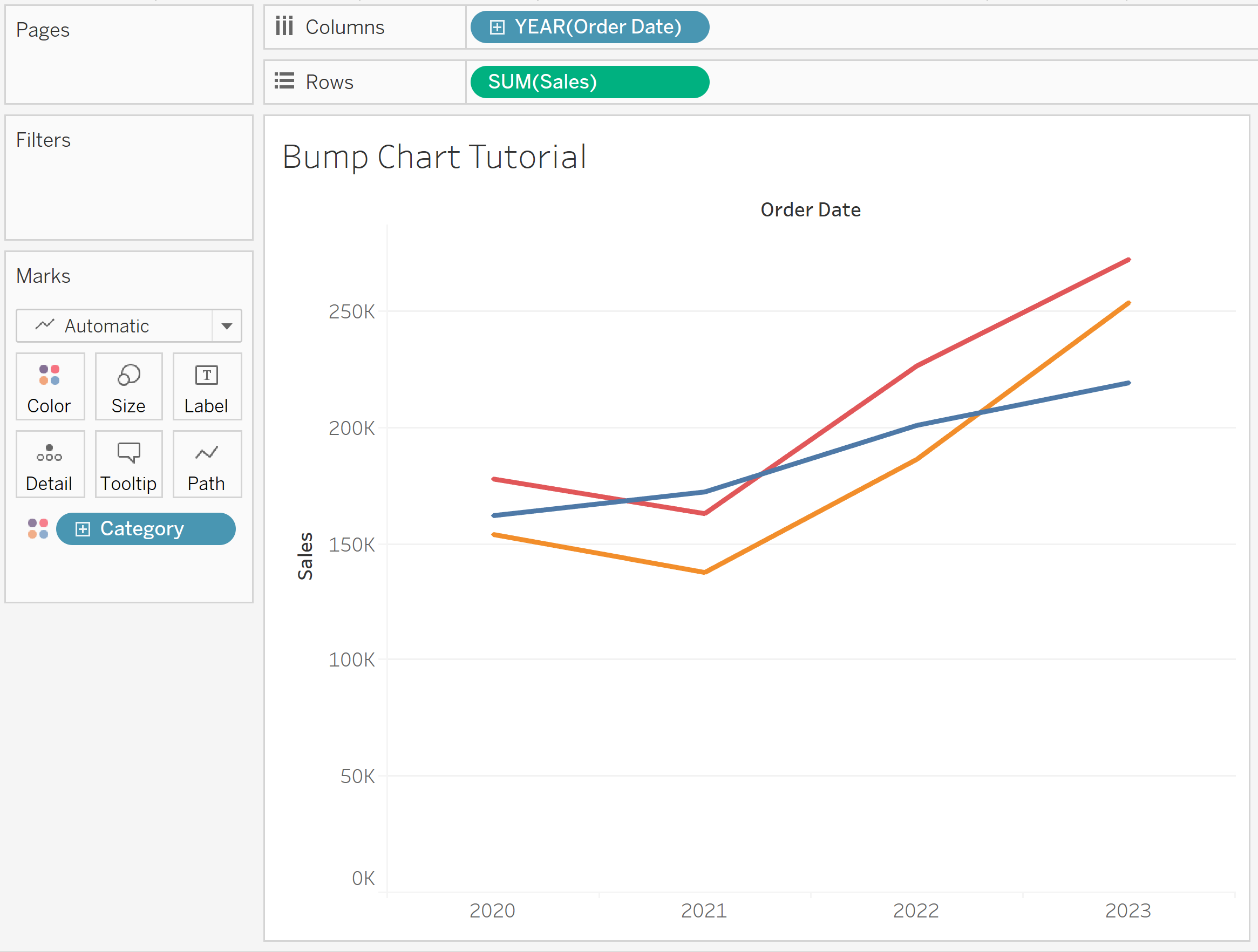
Task: Click the Sales axis label
Action: pyautogui.click(x=305, y=556)
